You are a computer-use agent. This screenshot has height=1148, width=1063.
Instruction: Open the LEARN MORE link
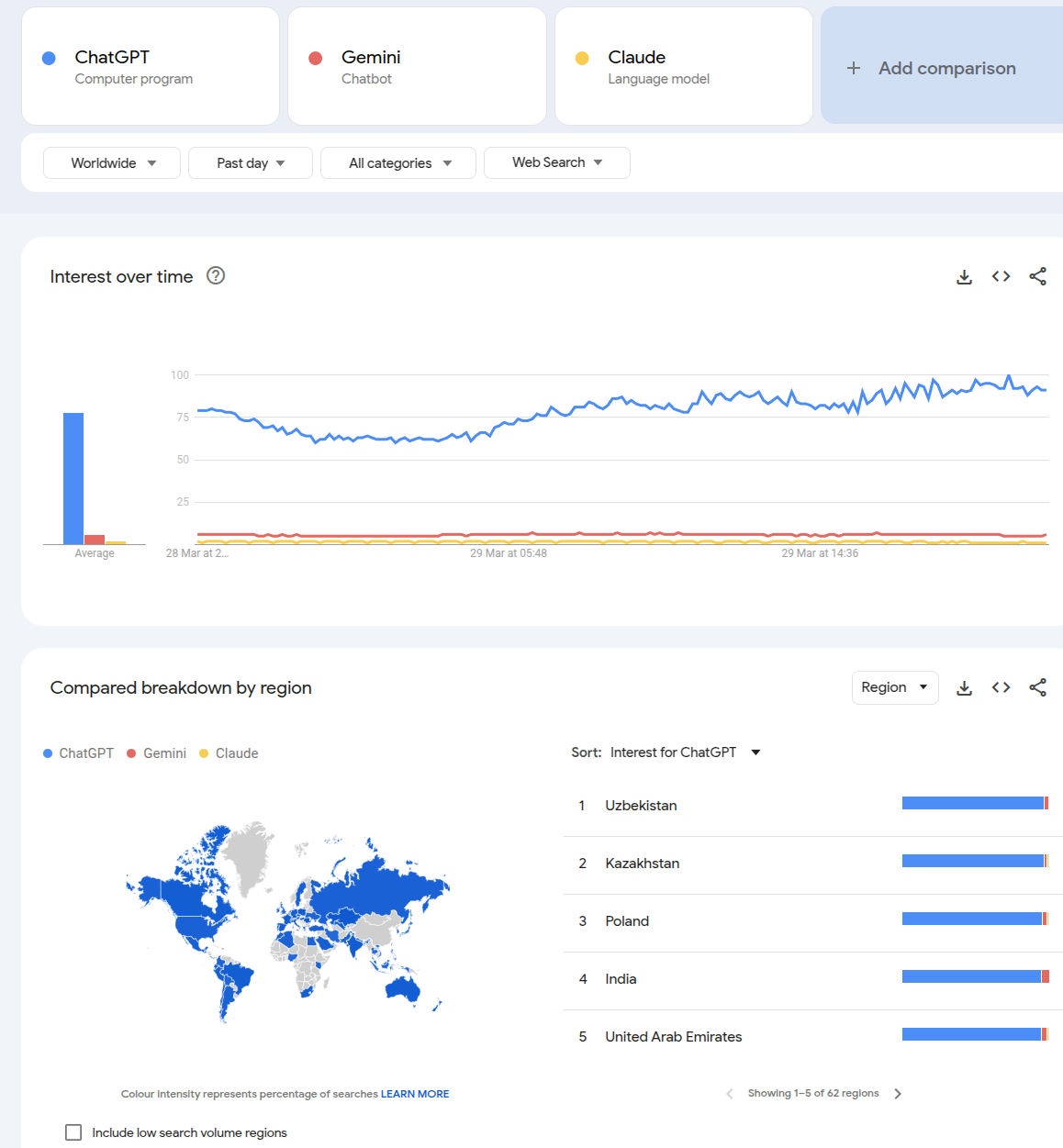415,1094
